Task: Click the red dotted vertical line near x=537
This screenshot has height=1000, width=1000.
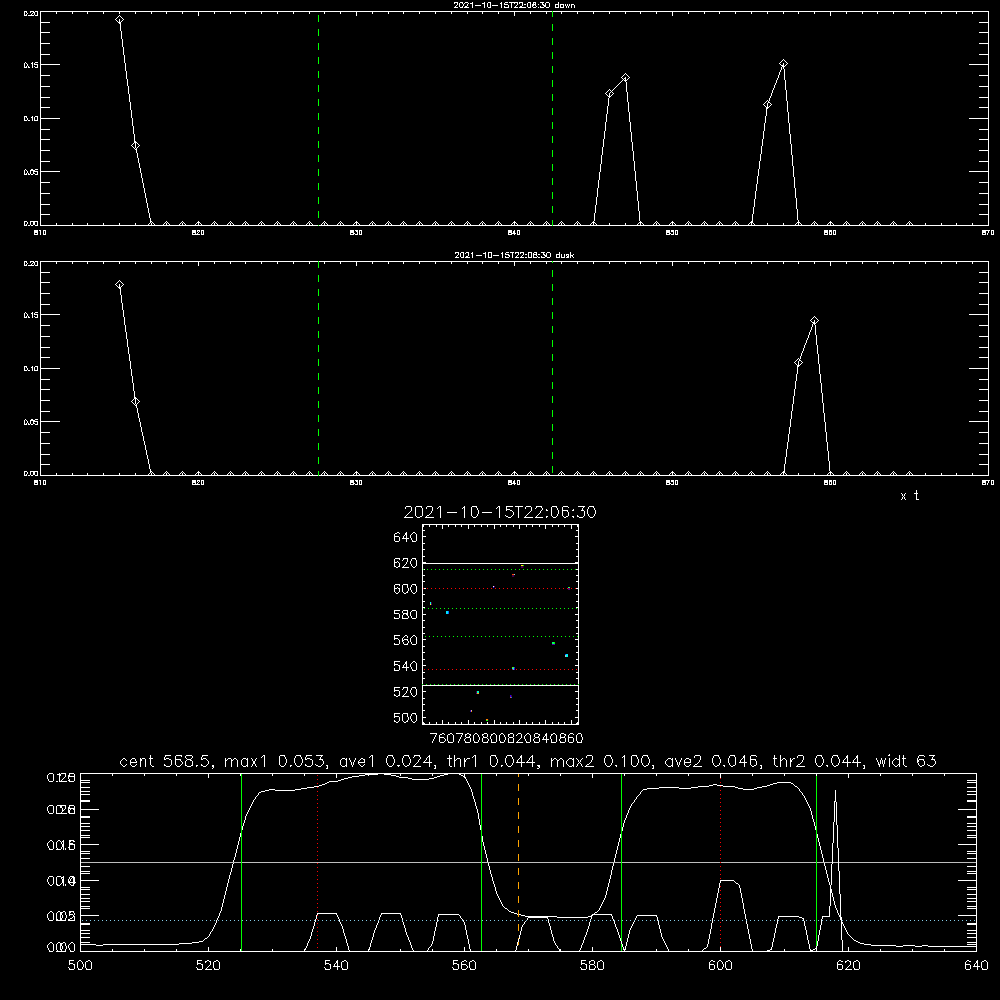Action: tap(318, 862)
